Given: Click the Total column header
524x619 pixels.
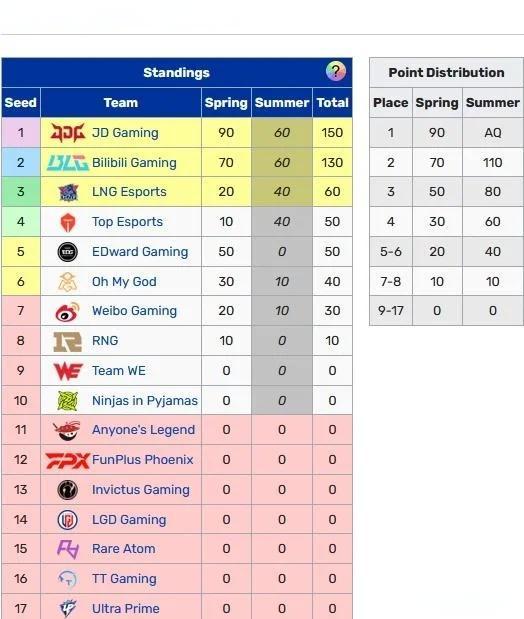Looking at the screenshot, I should [x=332, y=103].
